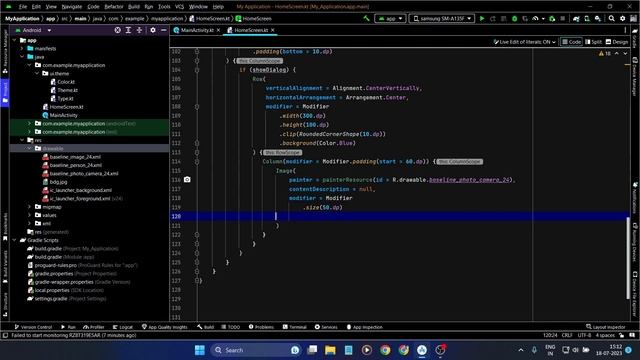Click Select Opened File target icon
The image size is (640, 360).
[x=118, y=30]
